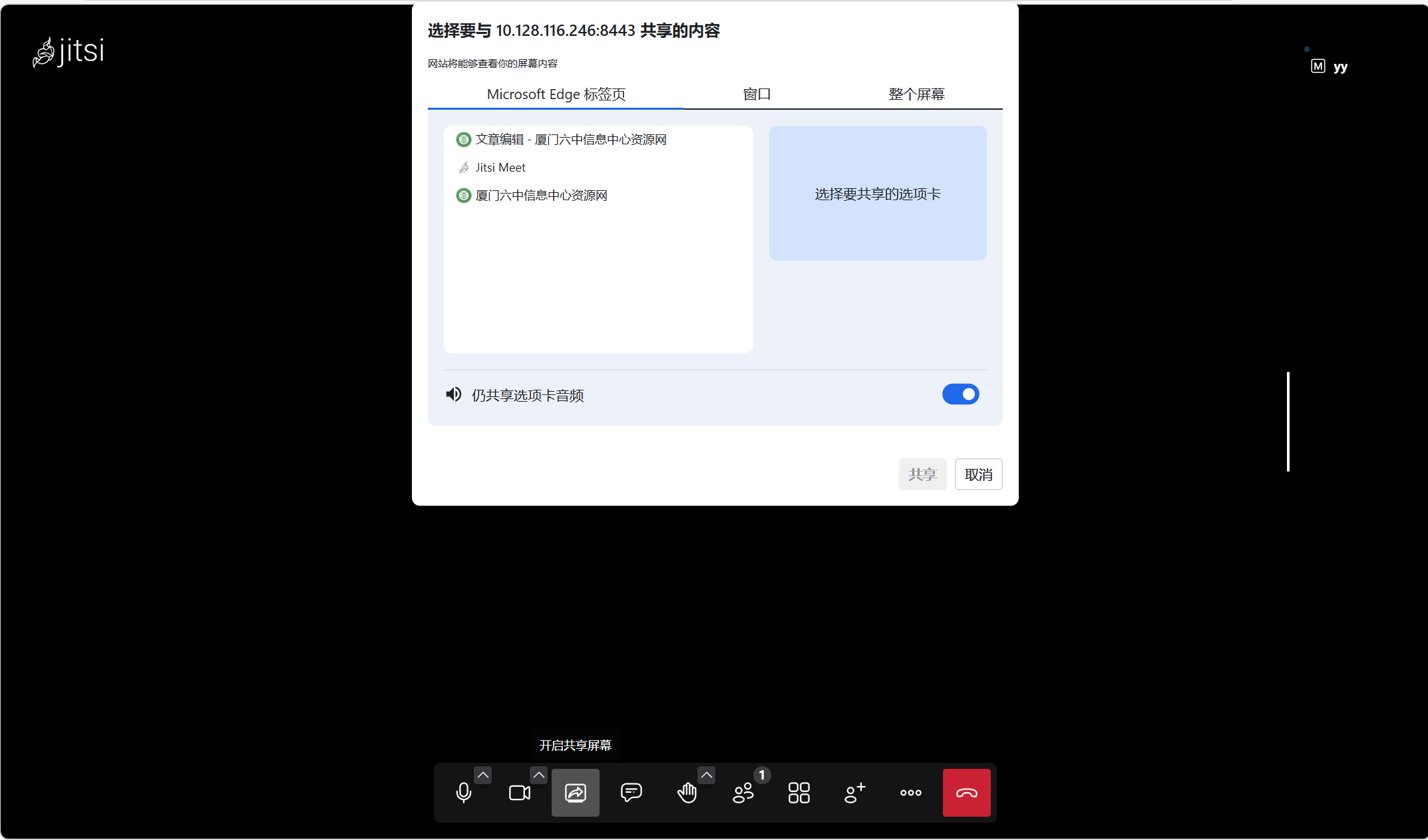The width and height of the screenshot is (1428, 840).
Task: Invite people with add-user icon
Action: click(854, 792)
